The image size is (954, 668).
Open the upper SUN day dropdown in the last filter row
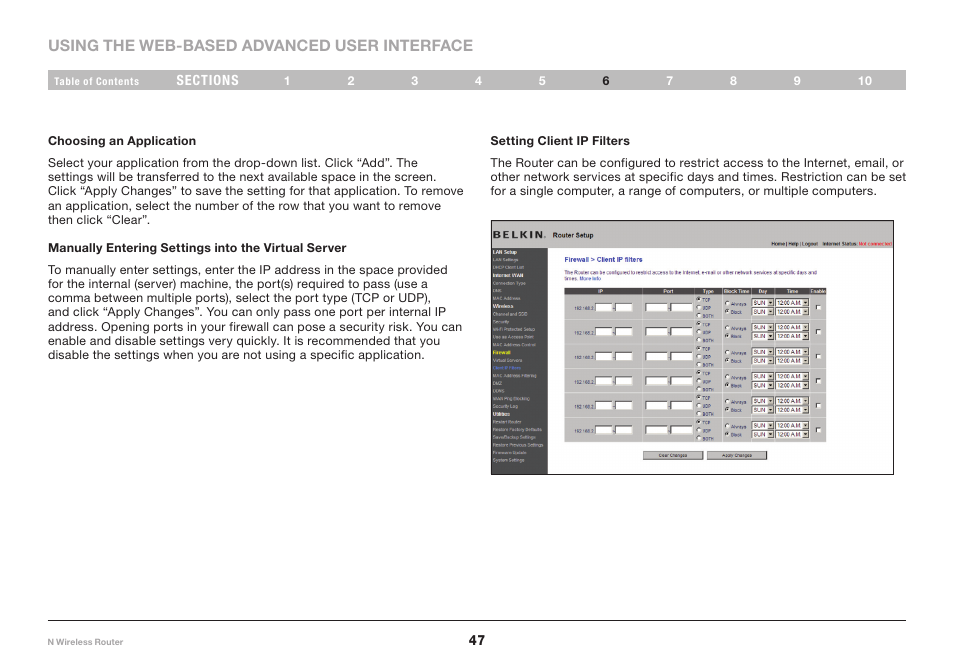(x=763, y=425)
